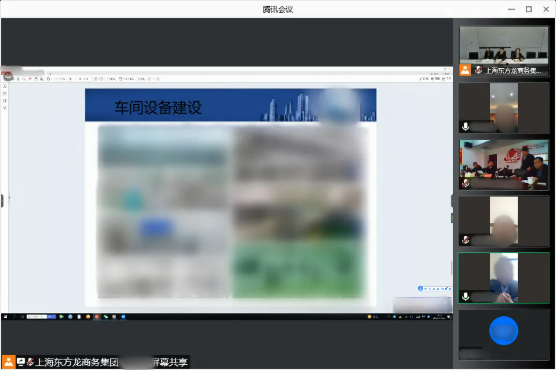Minimize the 腾讯会议 window
This screenshot has height=370, width=556.
[511, 9]
